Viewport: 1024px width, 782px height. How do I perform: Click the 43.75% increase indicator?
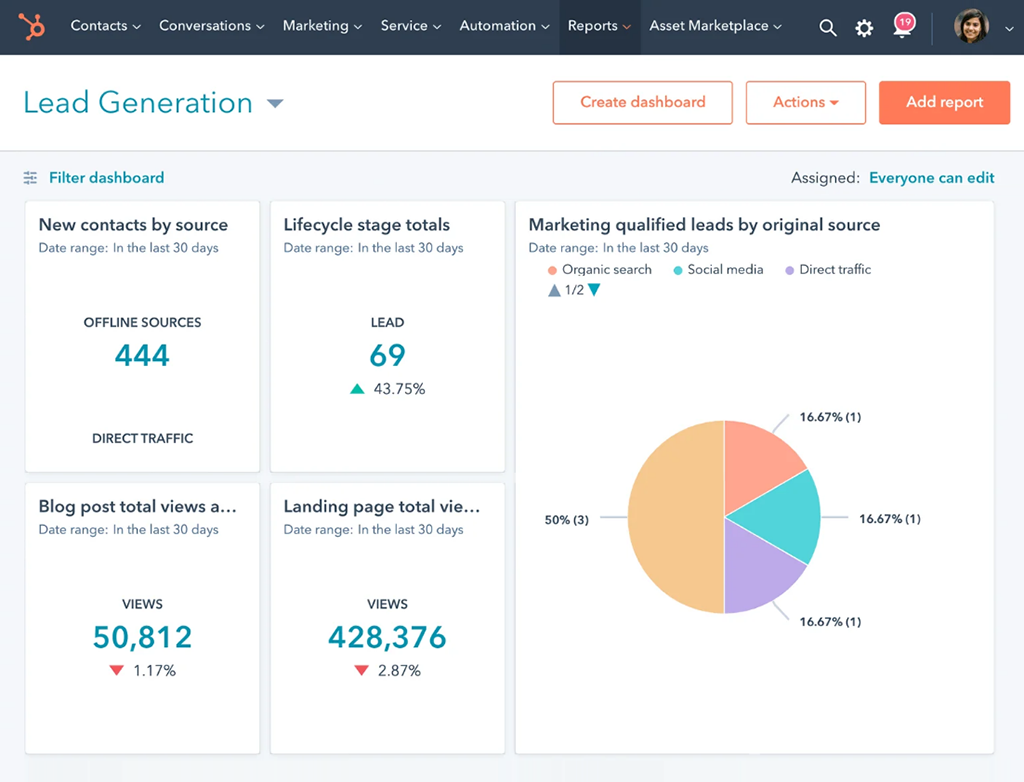point(387,389)
